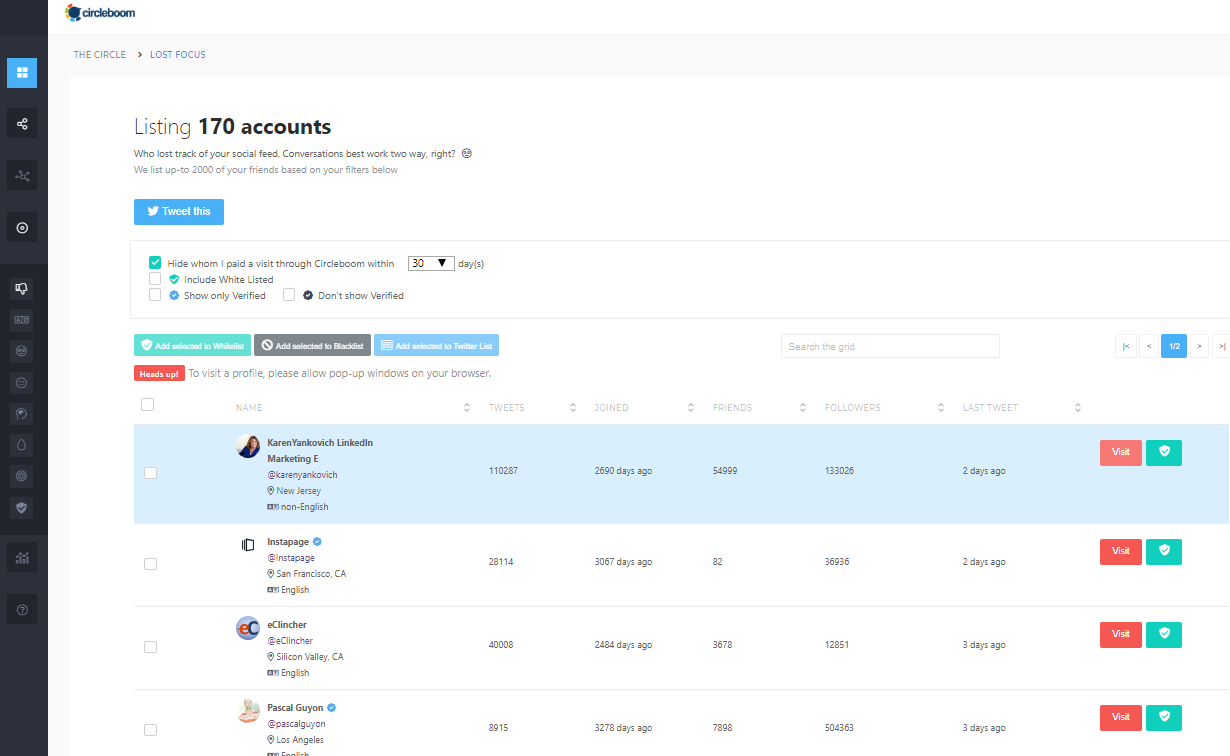This screenshot has height=756, width=1230.
Task: Open the network nodes icon in sidebar
Action: coord(22,176)
